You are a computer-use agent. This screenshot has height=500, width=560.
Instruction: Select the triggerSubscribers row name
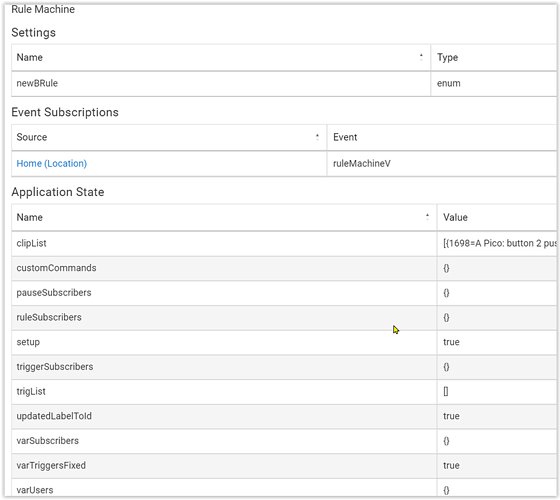point(55,367)
